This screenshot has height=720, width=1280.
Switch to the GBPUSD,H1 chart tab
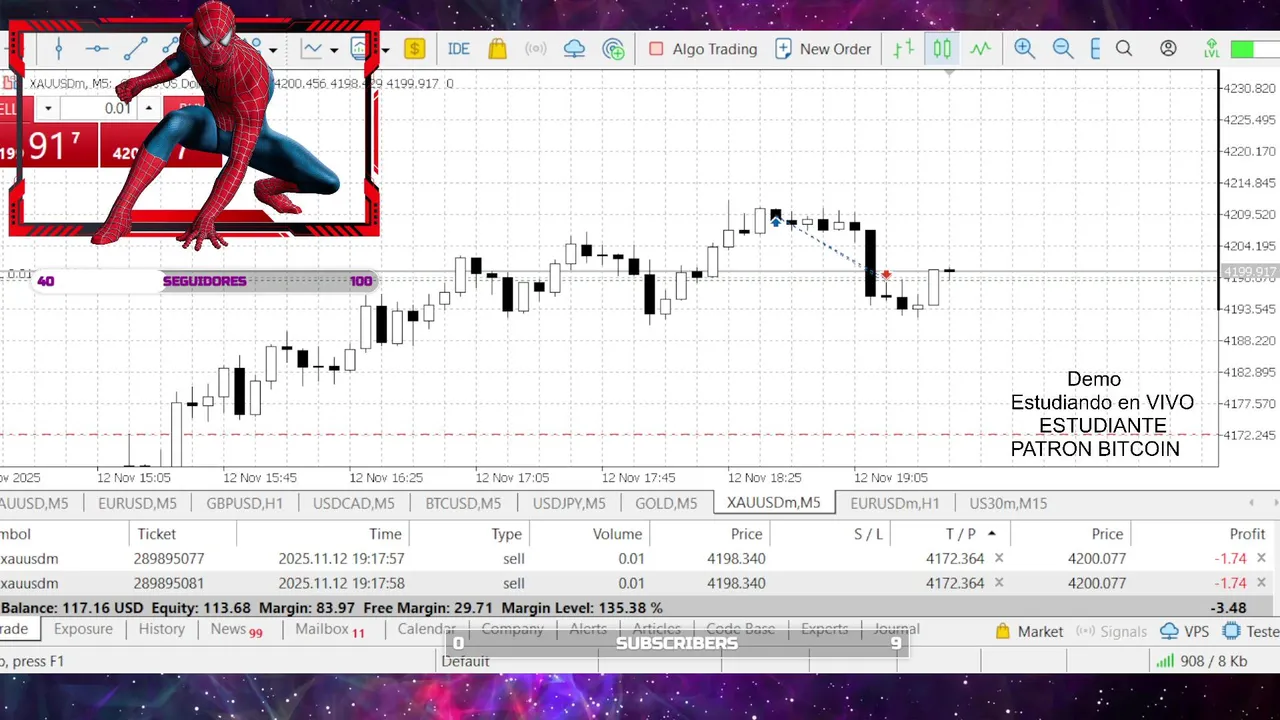coord(246,503)
